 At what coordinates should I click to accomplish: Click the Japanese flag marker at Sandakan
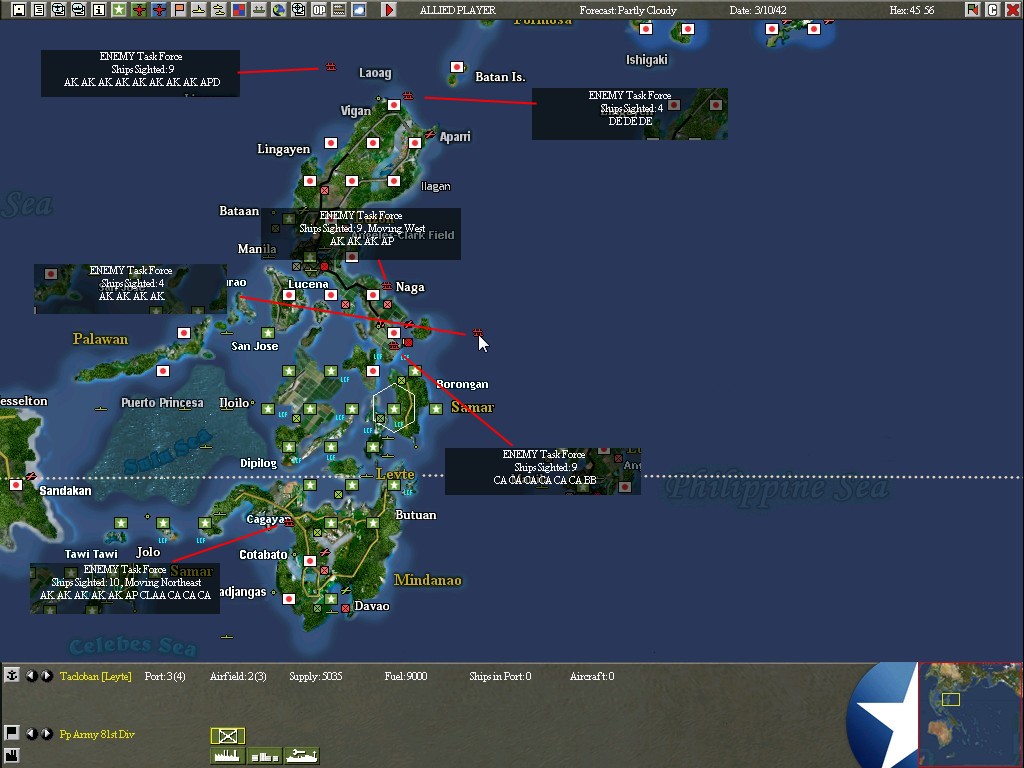(x=16, y=485)
